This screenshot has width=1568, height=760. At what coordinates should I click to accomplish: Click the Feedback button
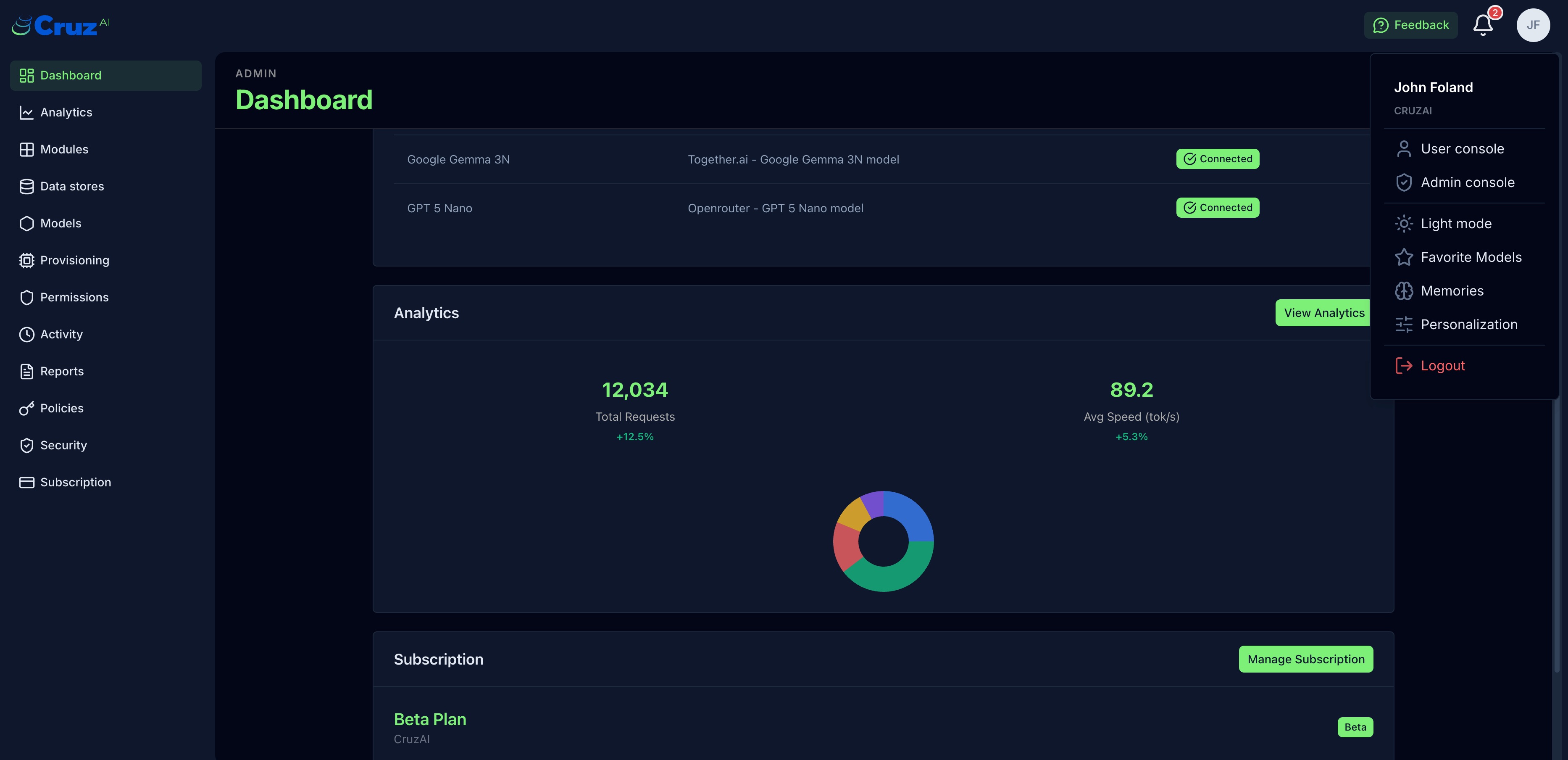pyautogui.click(x=1411, y=25)
